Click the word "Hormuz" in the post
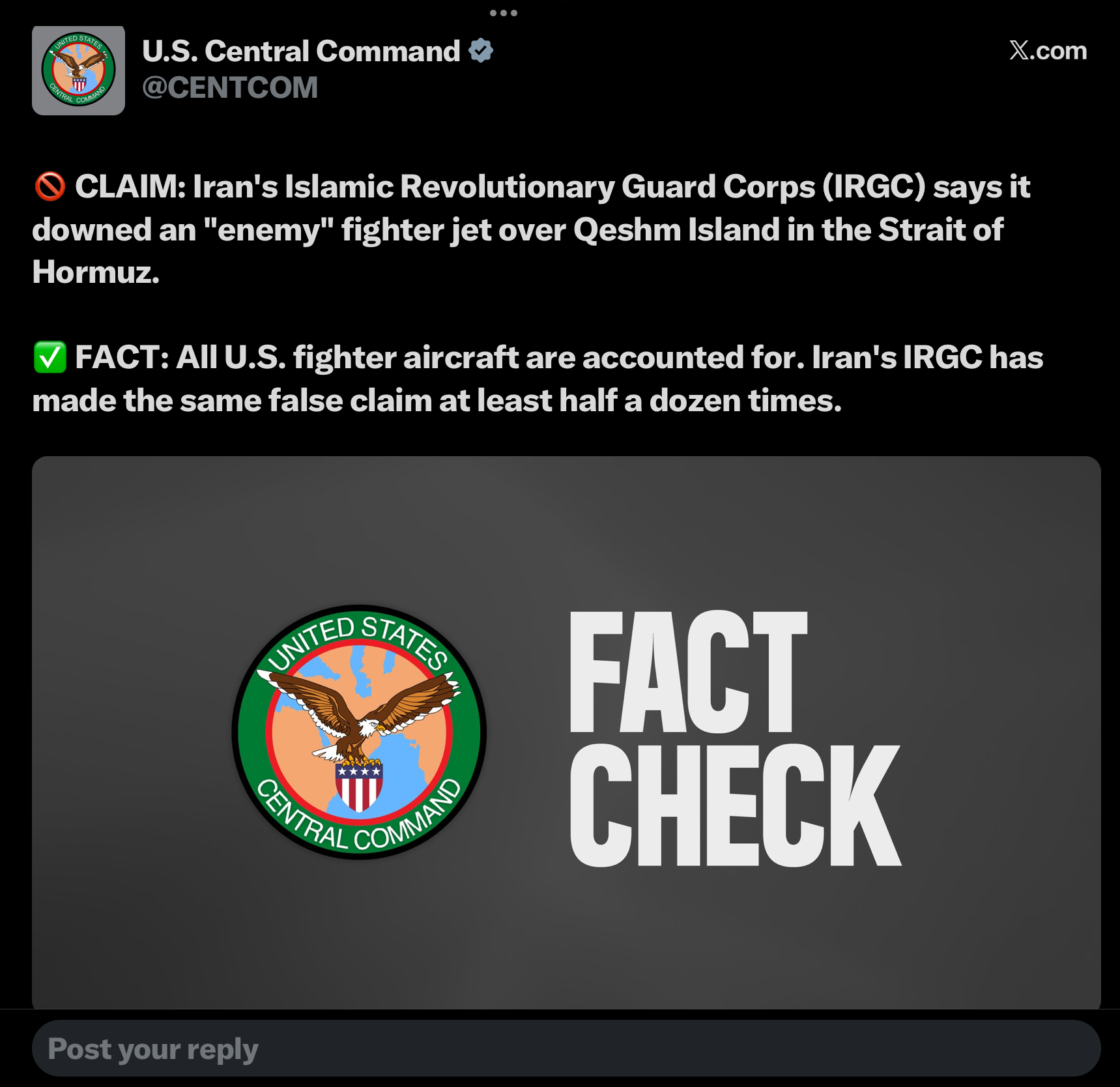This screenshot has width=1120, height=1087. tap(95, 272)
